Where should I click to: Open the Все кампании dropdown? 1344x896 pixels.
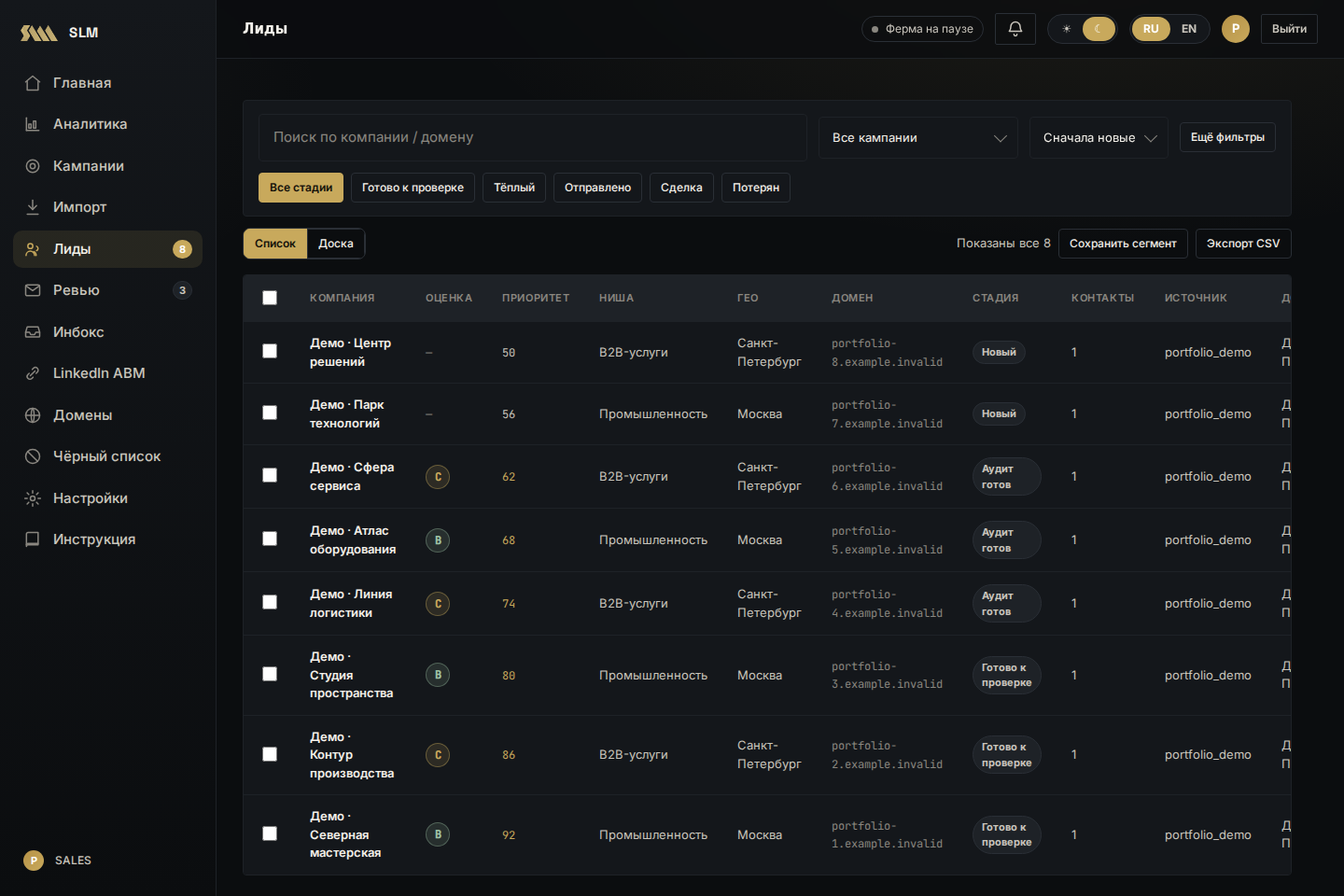(918, 138)
